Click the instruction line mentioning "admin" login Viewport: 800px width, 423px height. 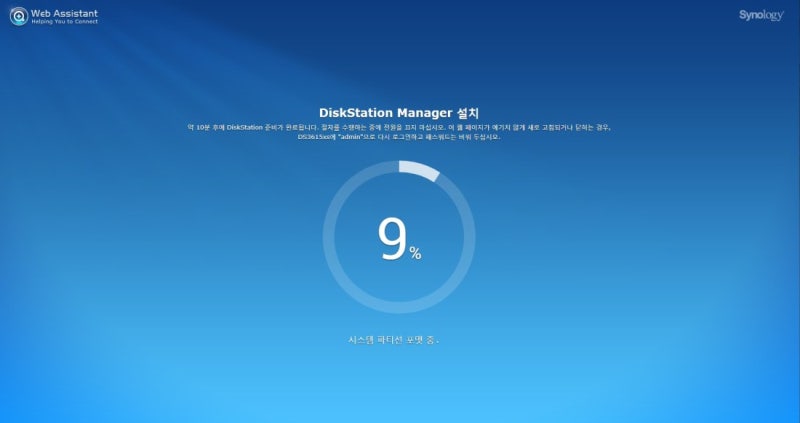click(399, 137)
